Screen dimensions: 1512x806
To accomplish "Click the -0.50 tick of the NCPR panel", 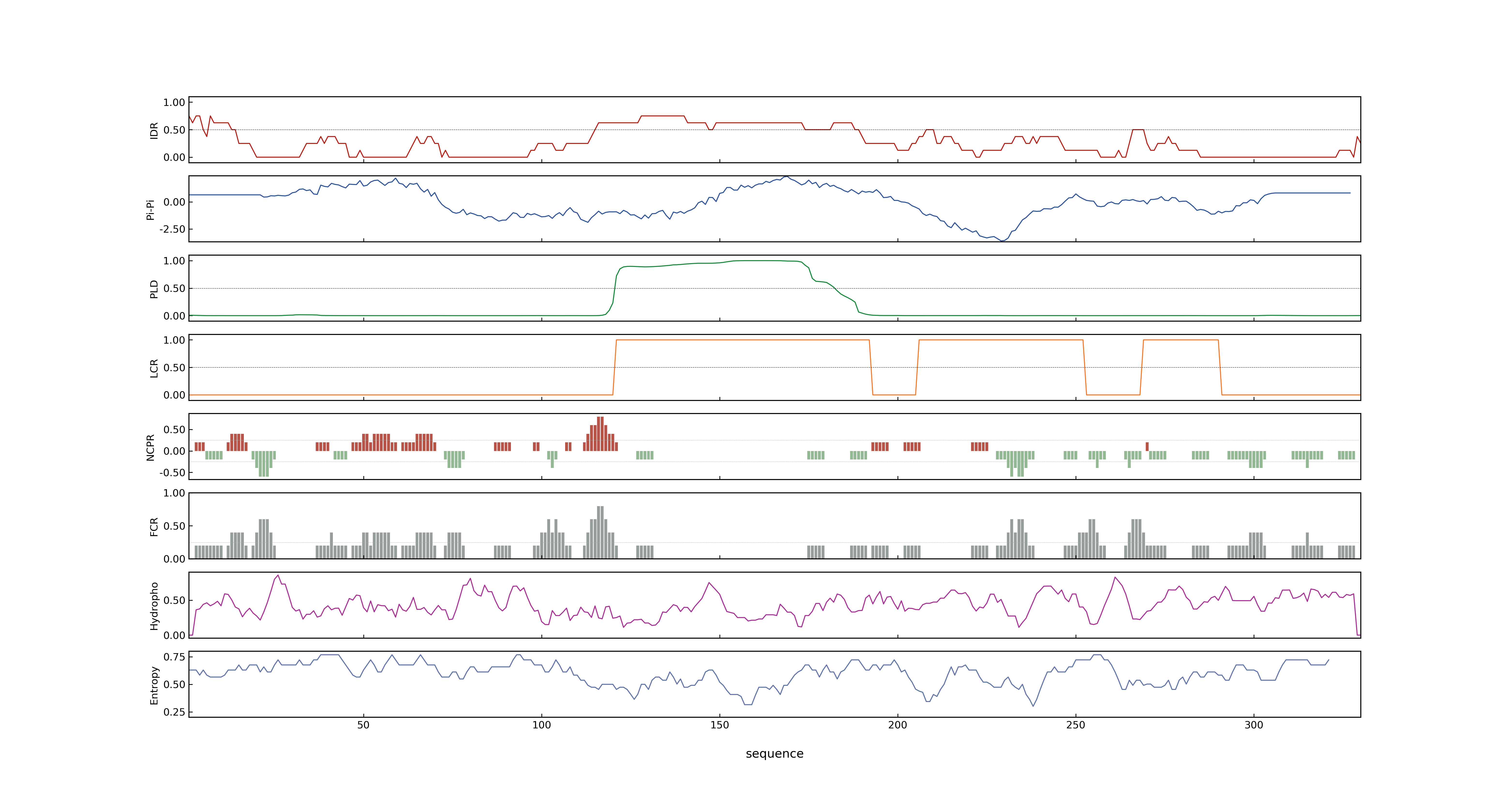I will (x=172, y=473).
